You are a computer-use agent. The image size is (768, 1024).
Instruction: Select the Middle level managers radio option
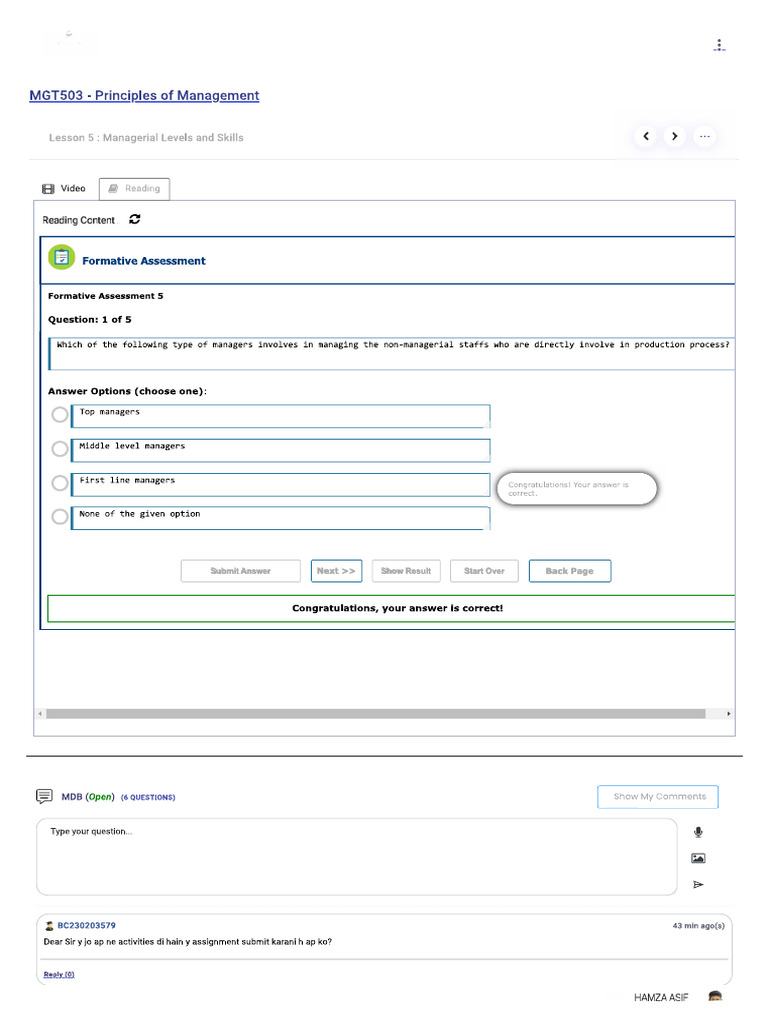[60, 449]
